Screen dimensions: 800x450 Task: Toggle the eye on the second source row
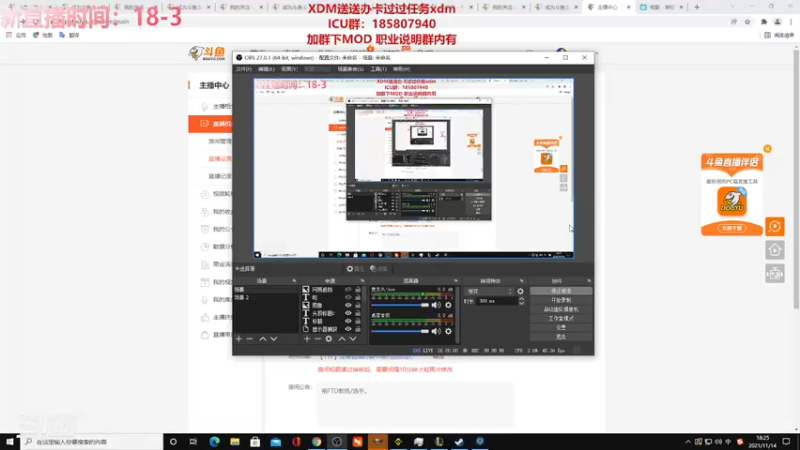[x=348, y=297]
